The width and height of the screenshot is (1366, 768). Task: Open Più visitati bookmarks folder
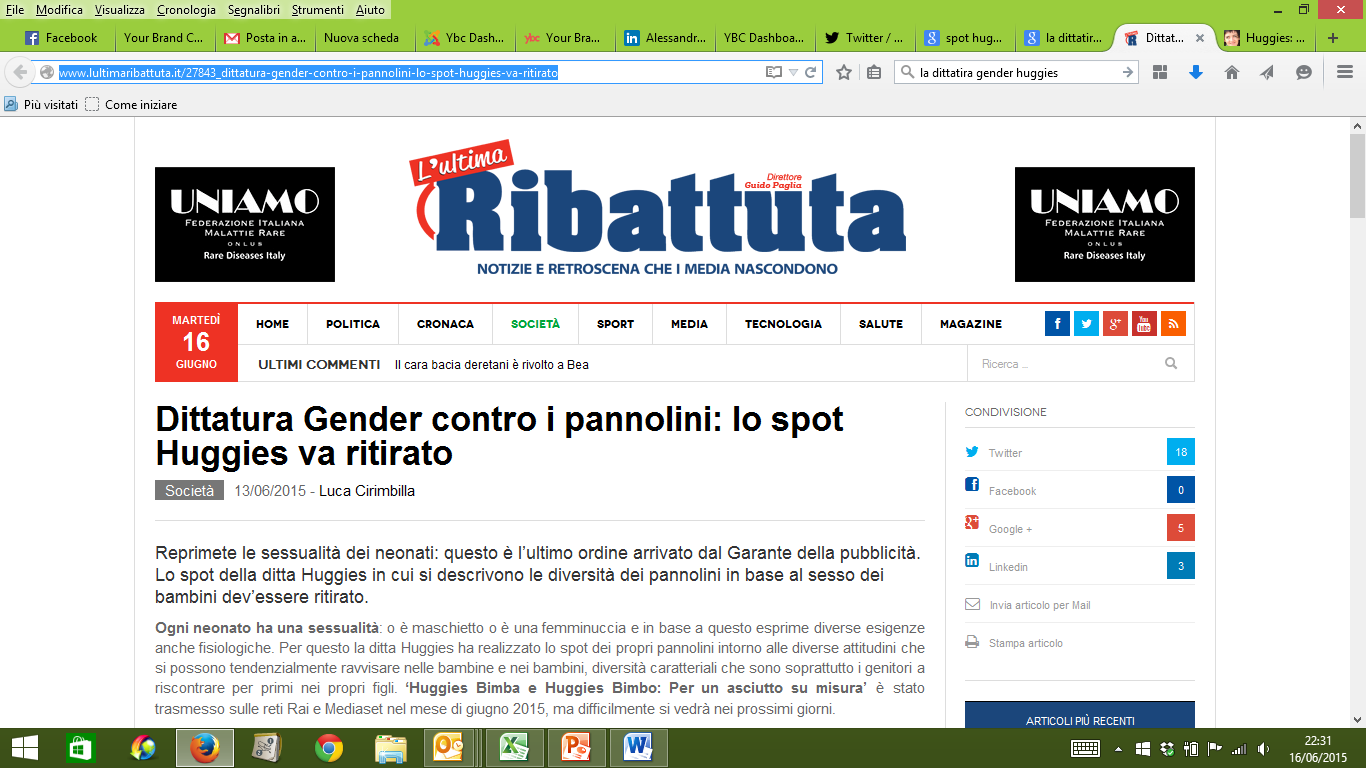(x=42, y=104)
